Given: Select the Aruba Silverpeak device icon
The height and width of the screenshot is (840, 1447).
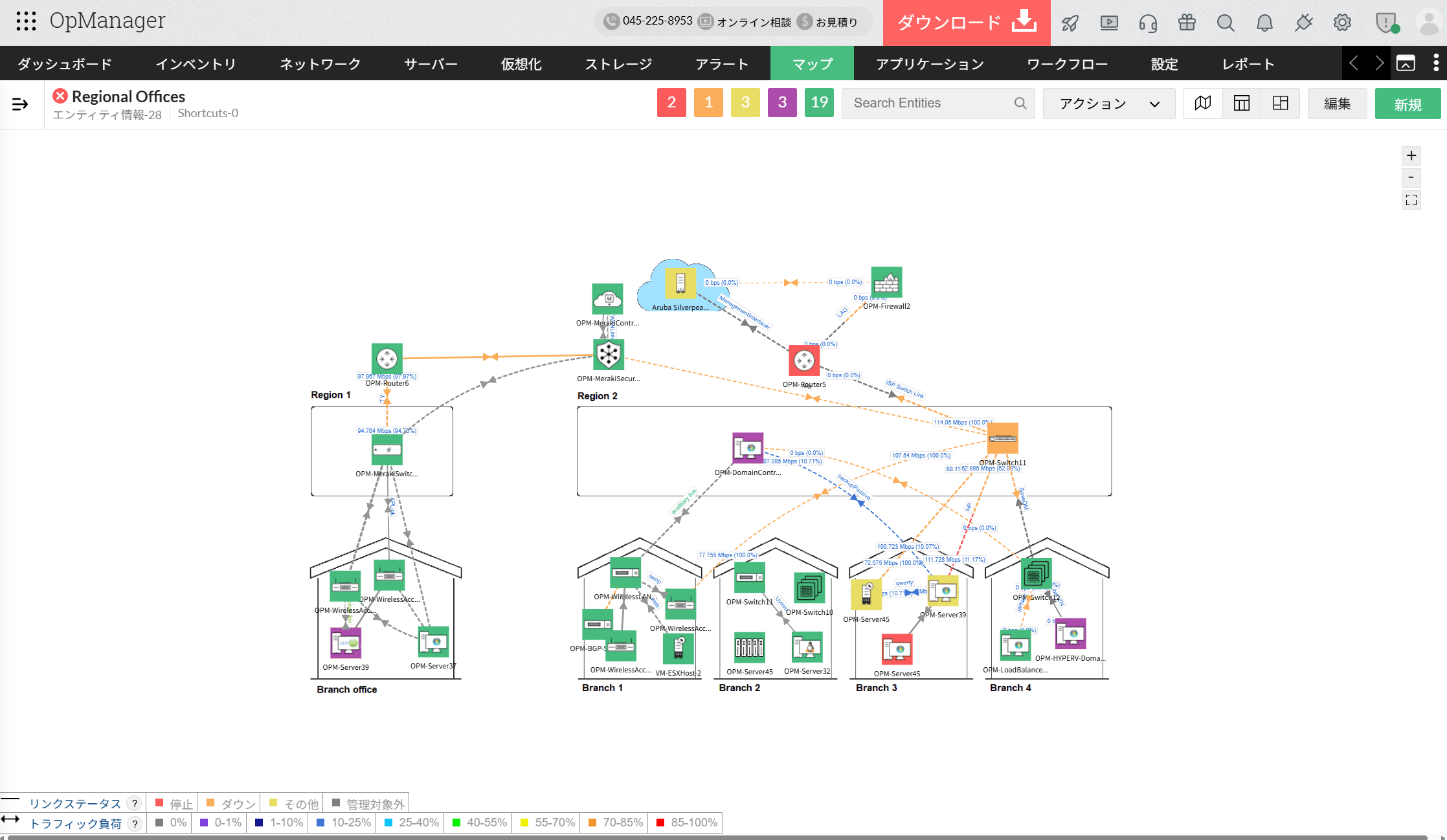Looking at the screenshot, I should click(680, 283).
